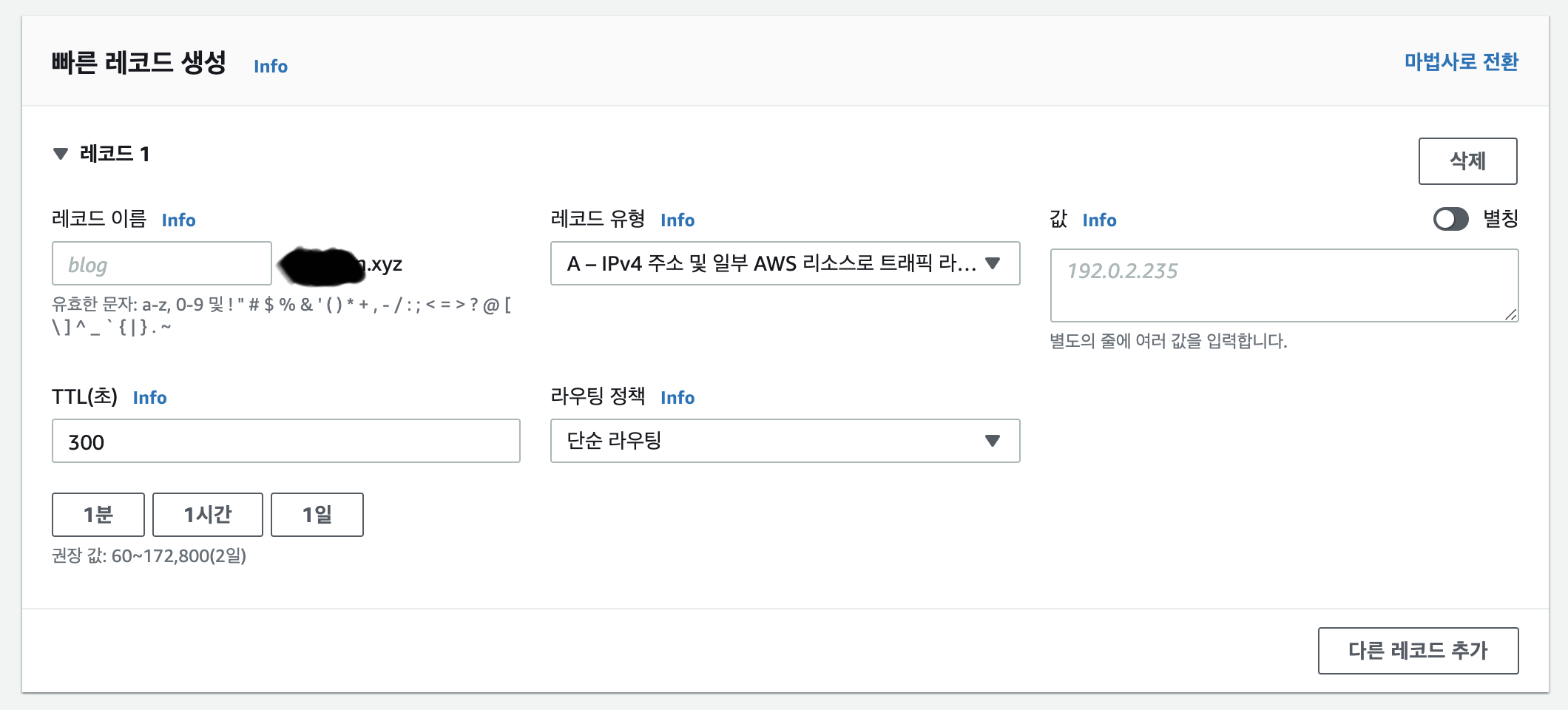Switch to wizard via 마법사로 전환
The width and height of the screenshot is (1568, 710).
pos(1461,62)
